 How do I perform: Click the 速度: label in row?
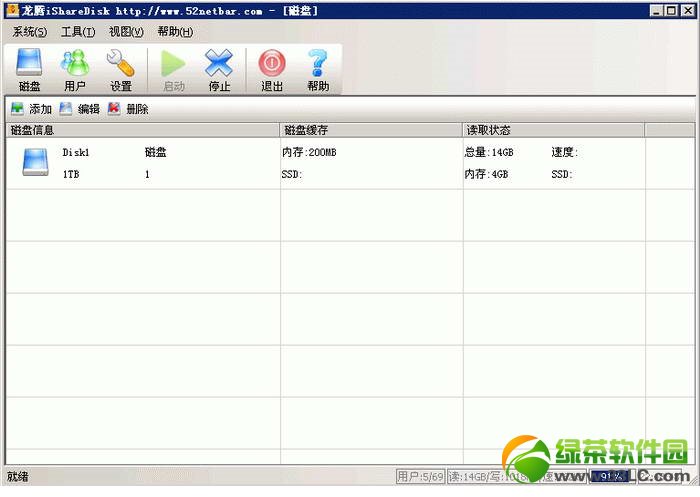tap(565, 152)
